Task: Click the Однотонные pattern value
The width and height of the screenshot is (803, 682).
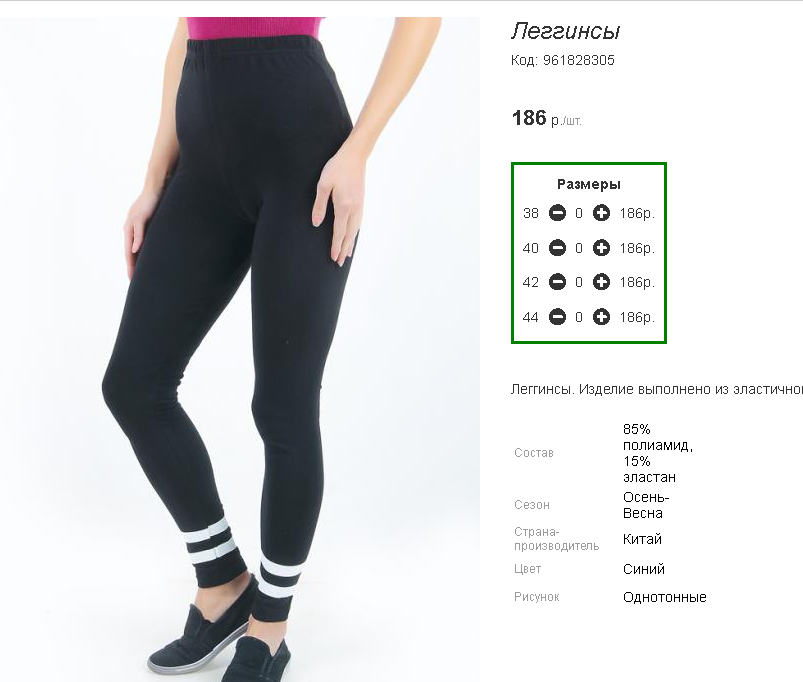Action: (x=665, y=597)
